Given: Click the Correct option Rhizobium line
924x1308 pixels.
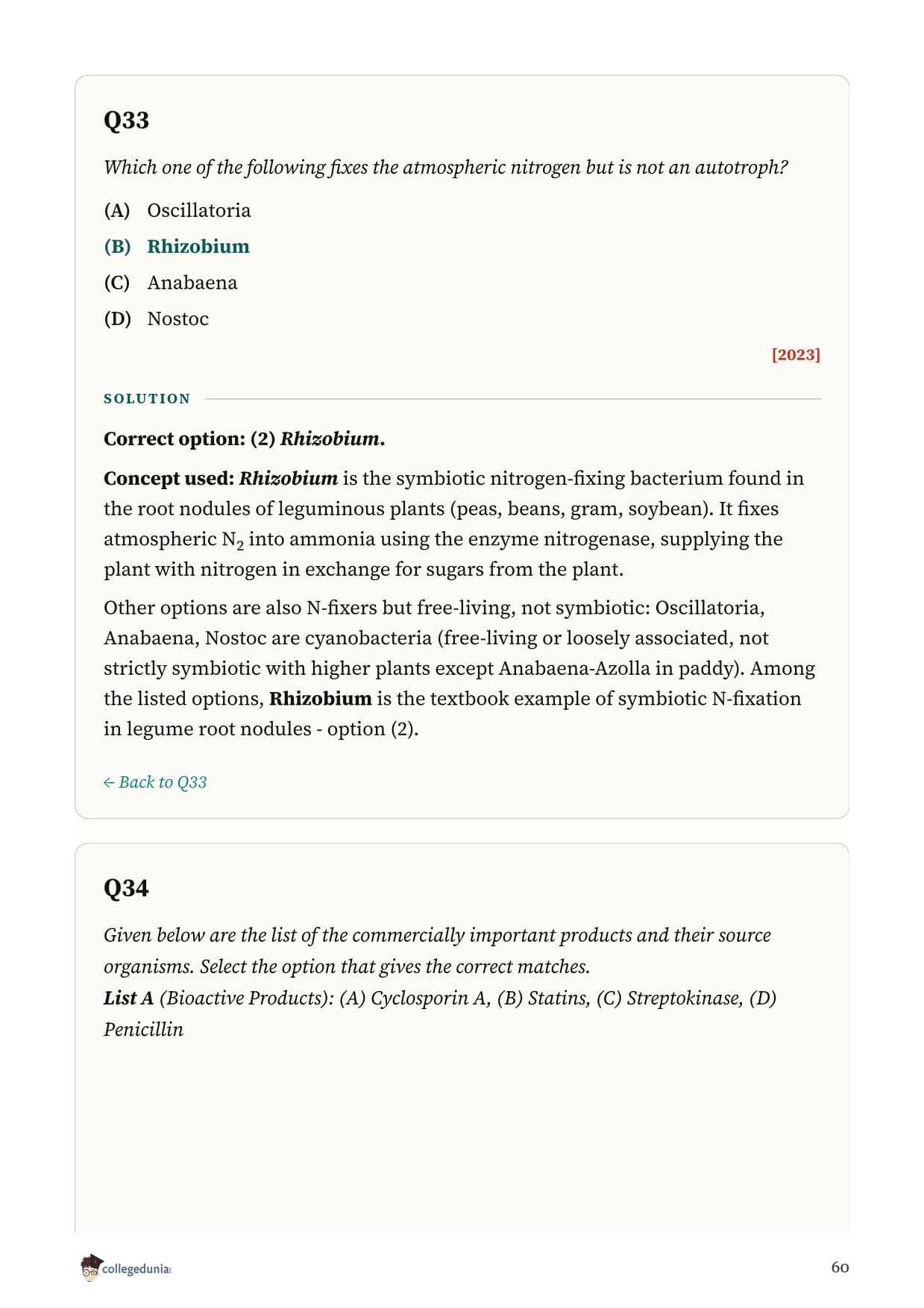Looking at the screenshot, I should (245, 439).
